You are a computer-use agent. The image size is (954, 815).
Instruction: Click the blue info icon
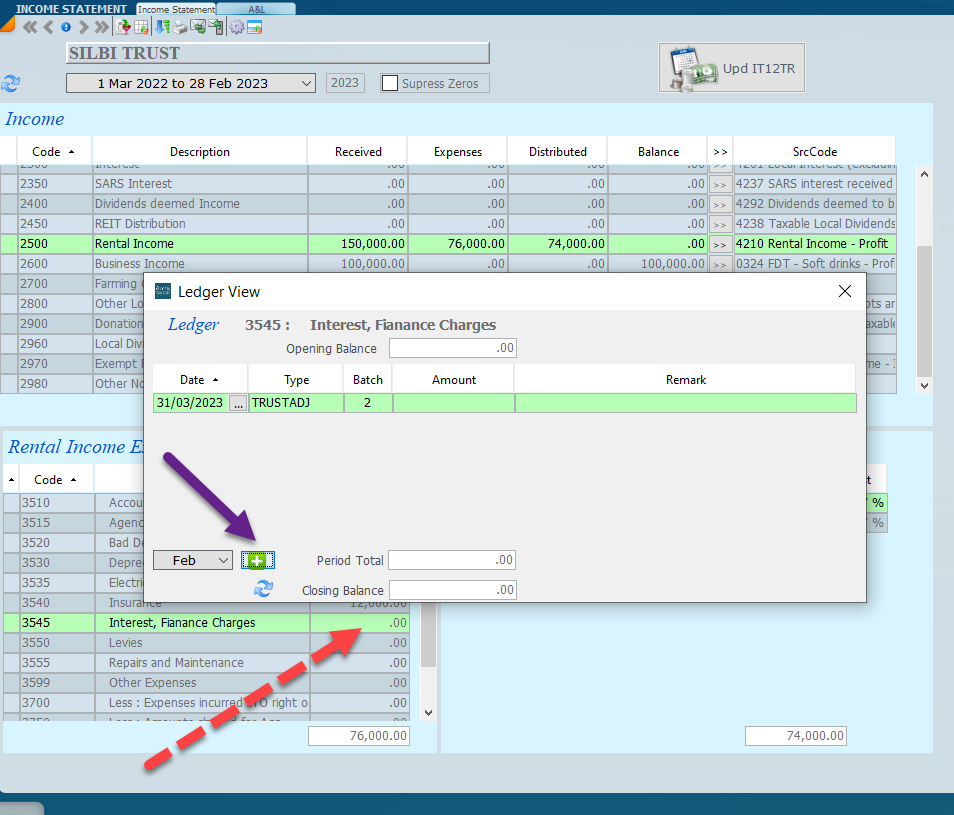(66, 27)
